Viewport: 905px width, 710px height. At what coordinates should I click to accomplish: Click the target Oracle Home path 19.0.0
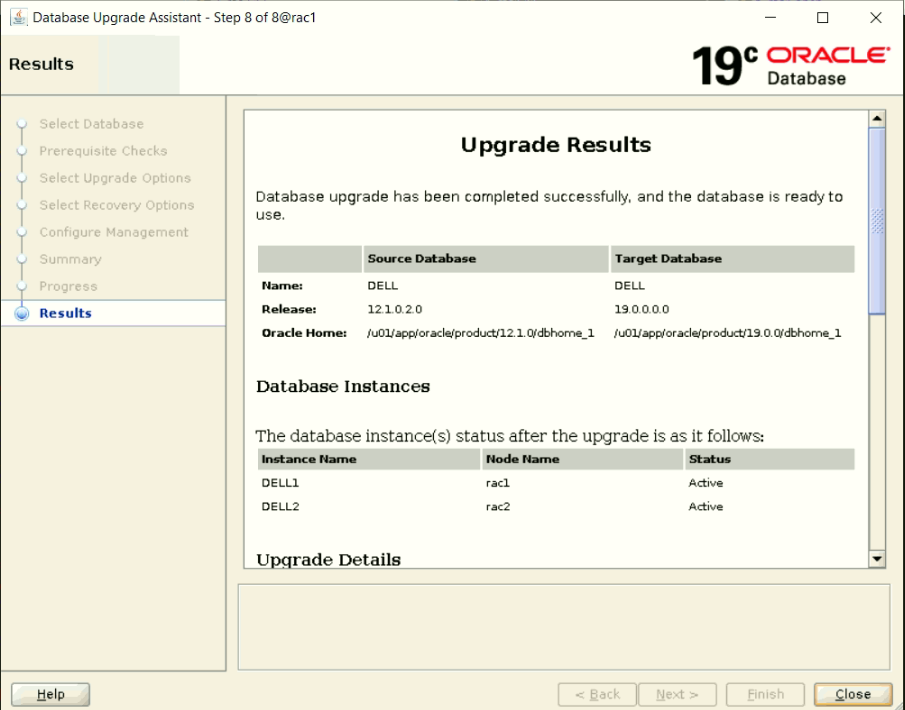(x=727, y=333)
